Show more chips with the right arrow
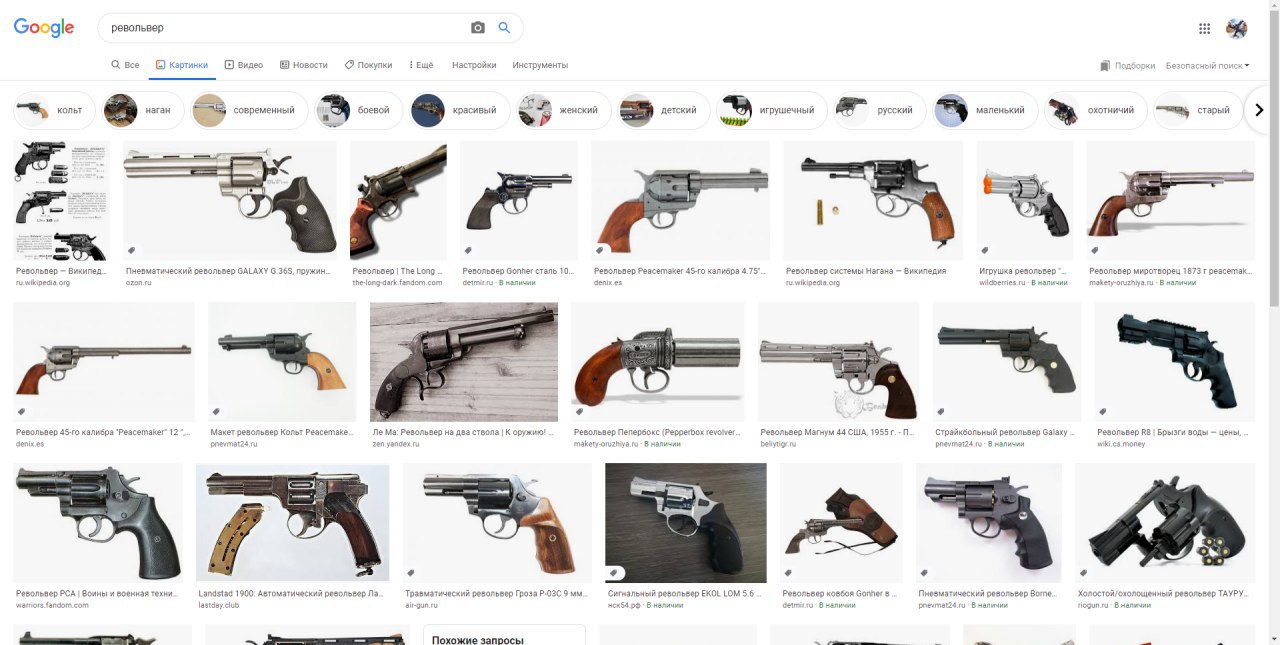 [x=1259, y=110]
